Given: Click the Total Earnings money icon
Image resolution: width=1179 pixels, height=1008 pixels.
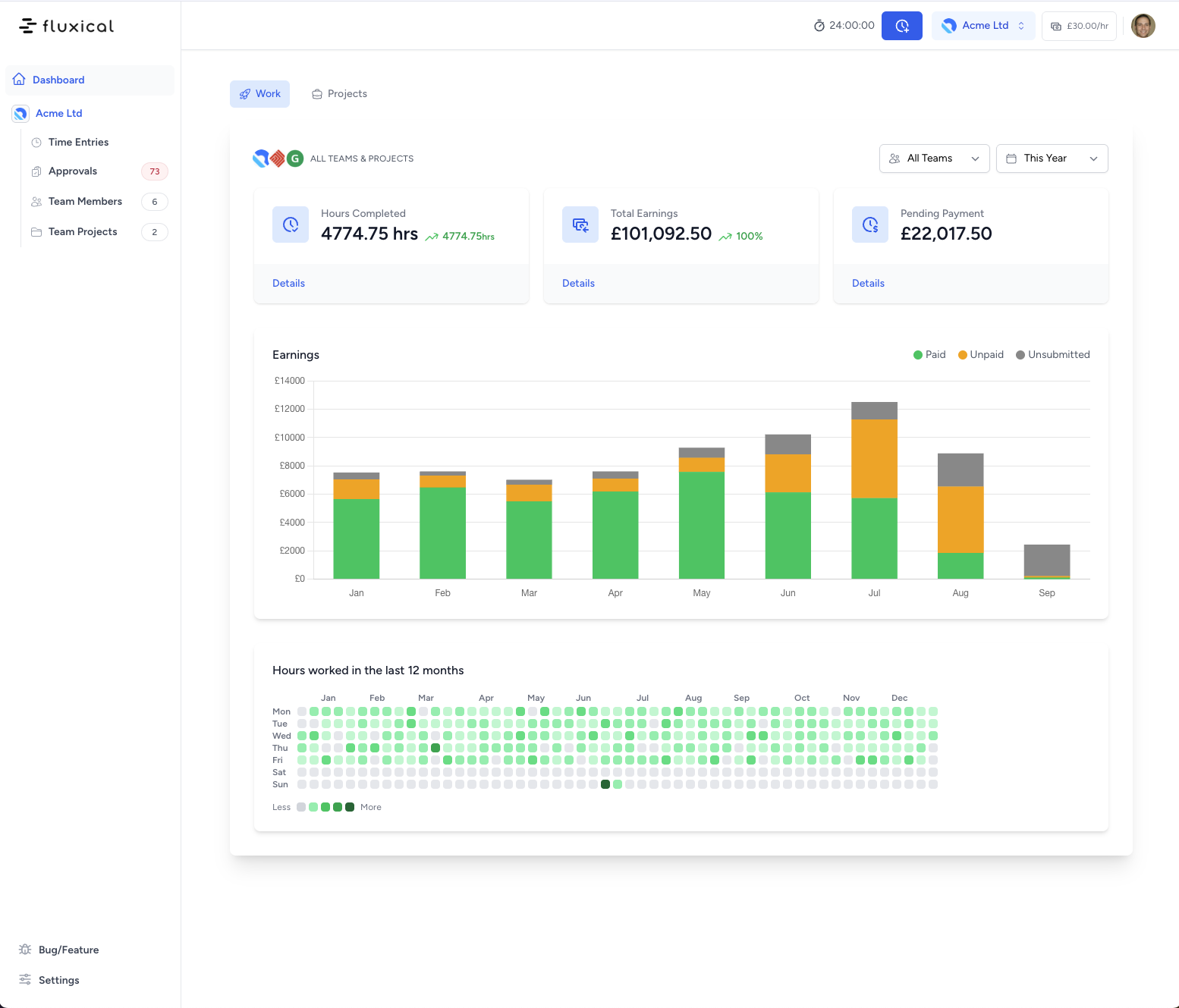Looking at the screenshot, I should point(580,225).
